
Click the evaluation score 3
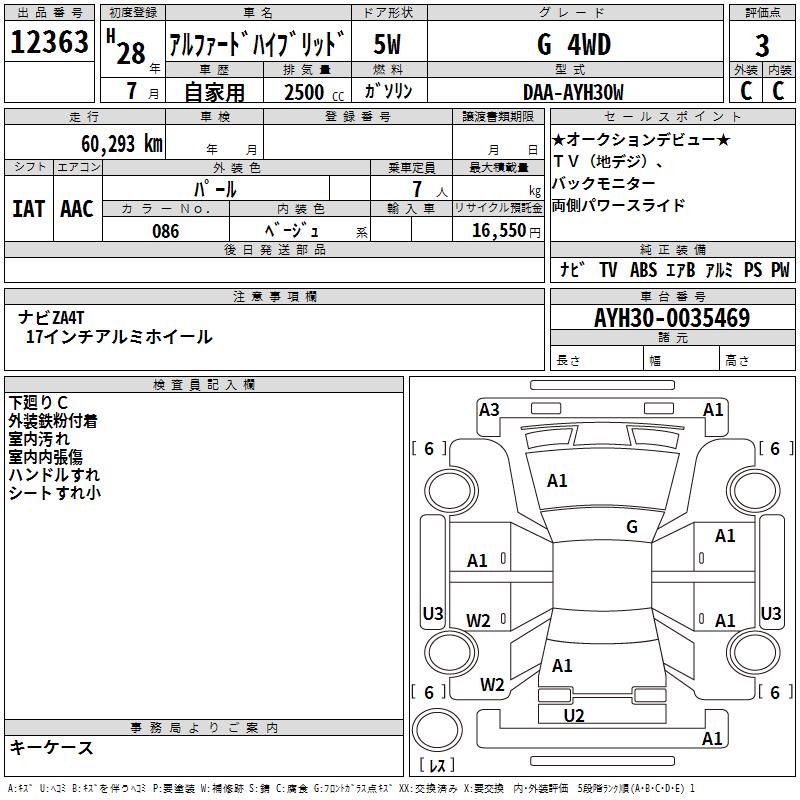point(762,45)
